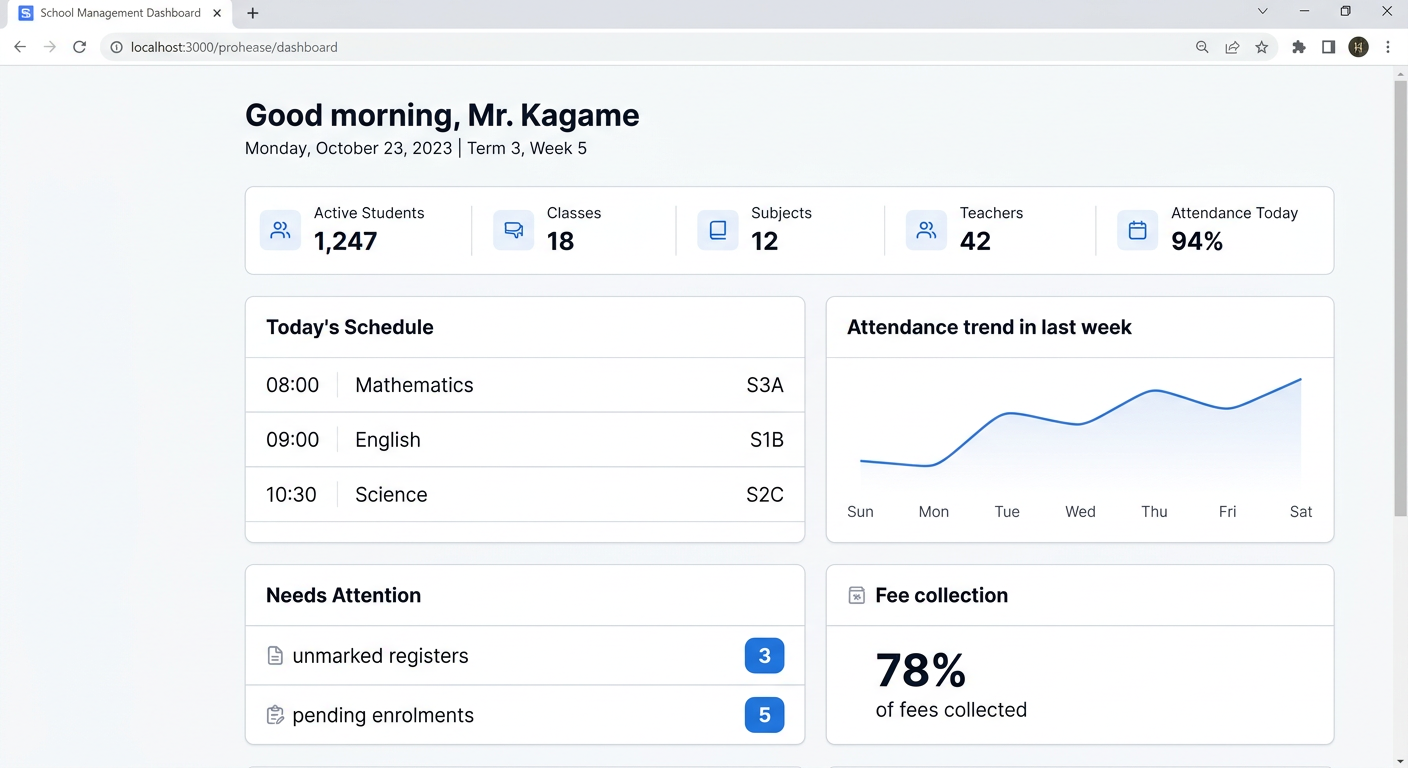View site information icon beside the URL
The image size is (1408, 768).
pos(116,47)
